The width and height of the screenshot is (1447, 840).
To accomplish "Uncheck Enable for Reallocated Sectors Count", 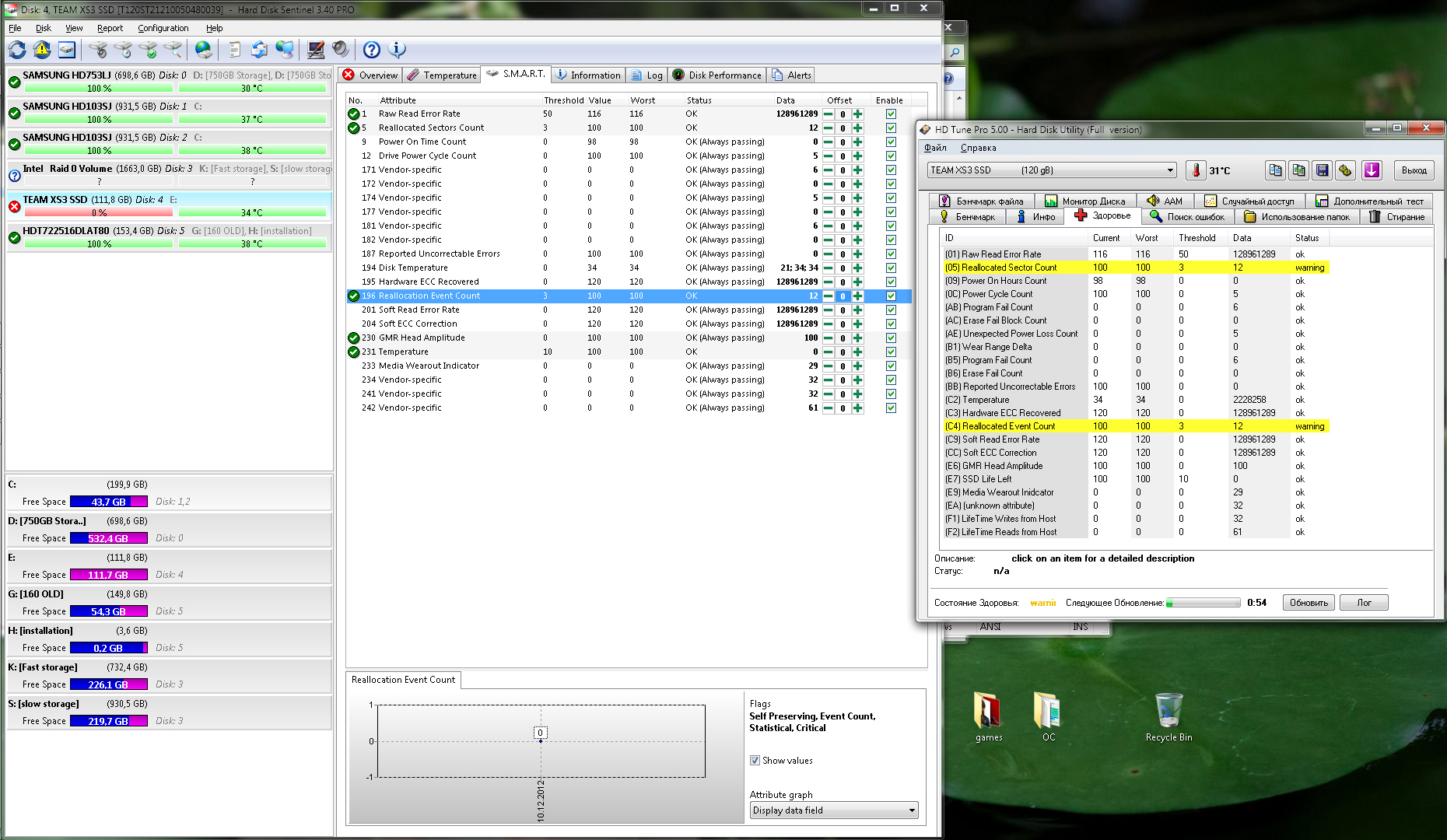I will tap(891, 128).
